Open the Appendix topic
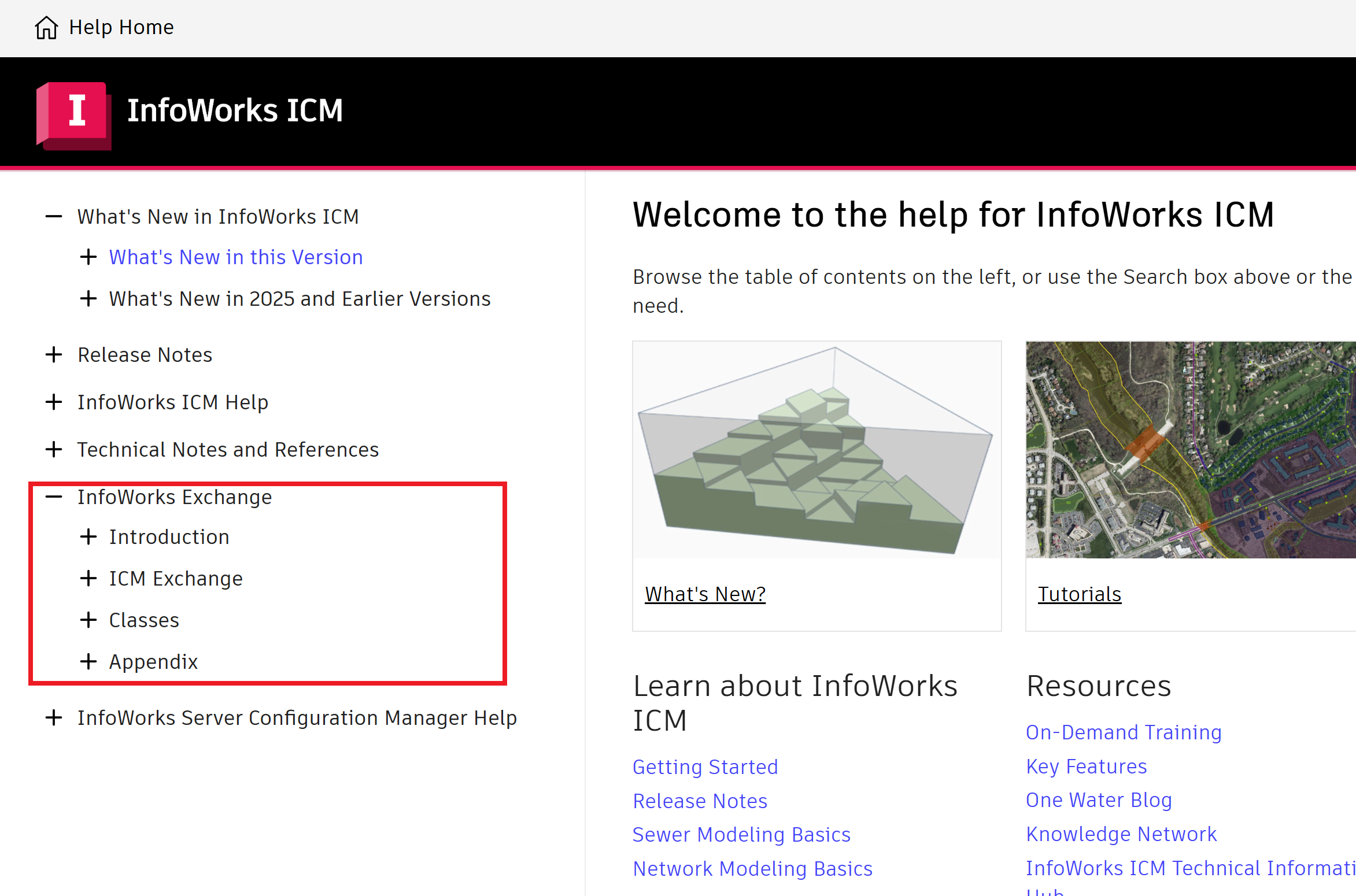Image resolution: width=1356 pixels, height=896 pixels. pyautogui.click(x=154, y=662)
